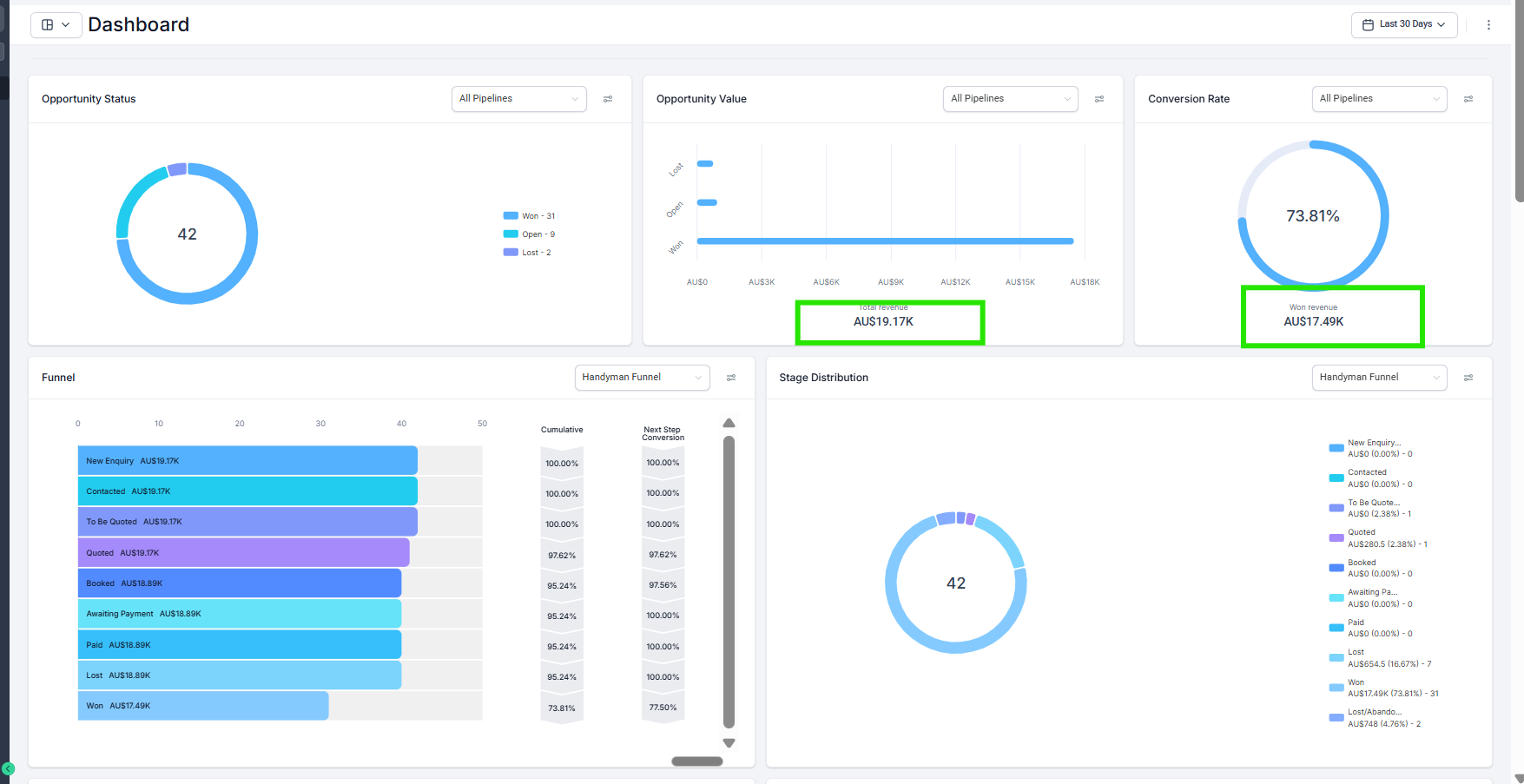Click the funnel vertical scrollbar track

coord(729,582)
